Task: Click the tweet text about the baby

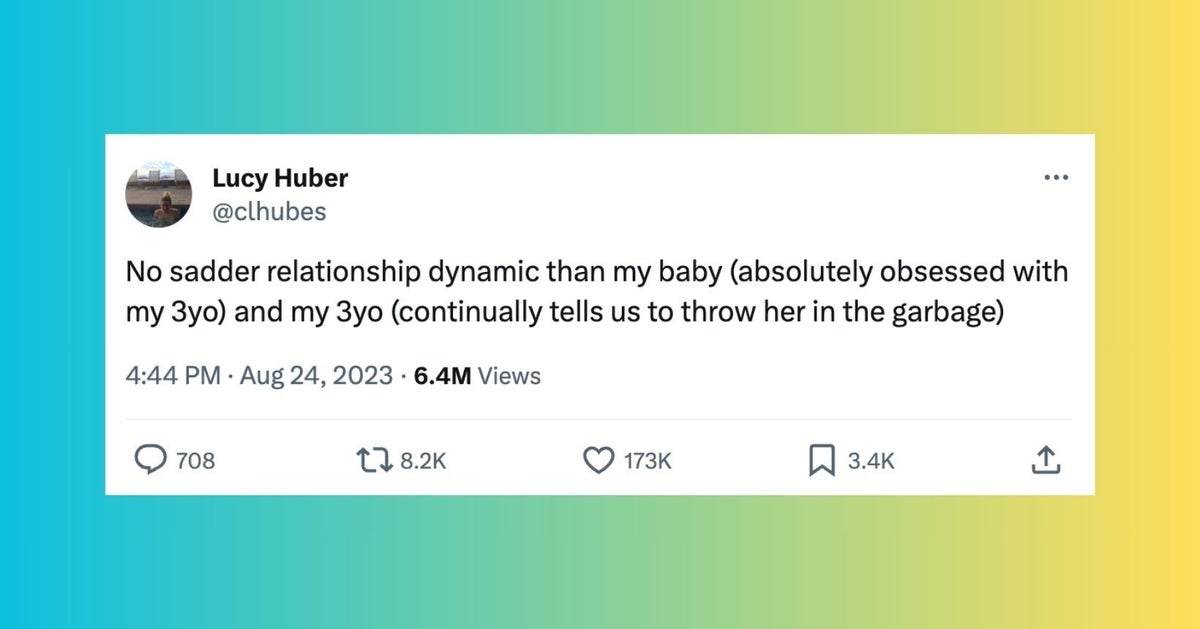Action: pyautogui.click(x=596, y=290)
